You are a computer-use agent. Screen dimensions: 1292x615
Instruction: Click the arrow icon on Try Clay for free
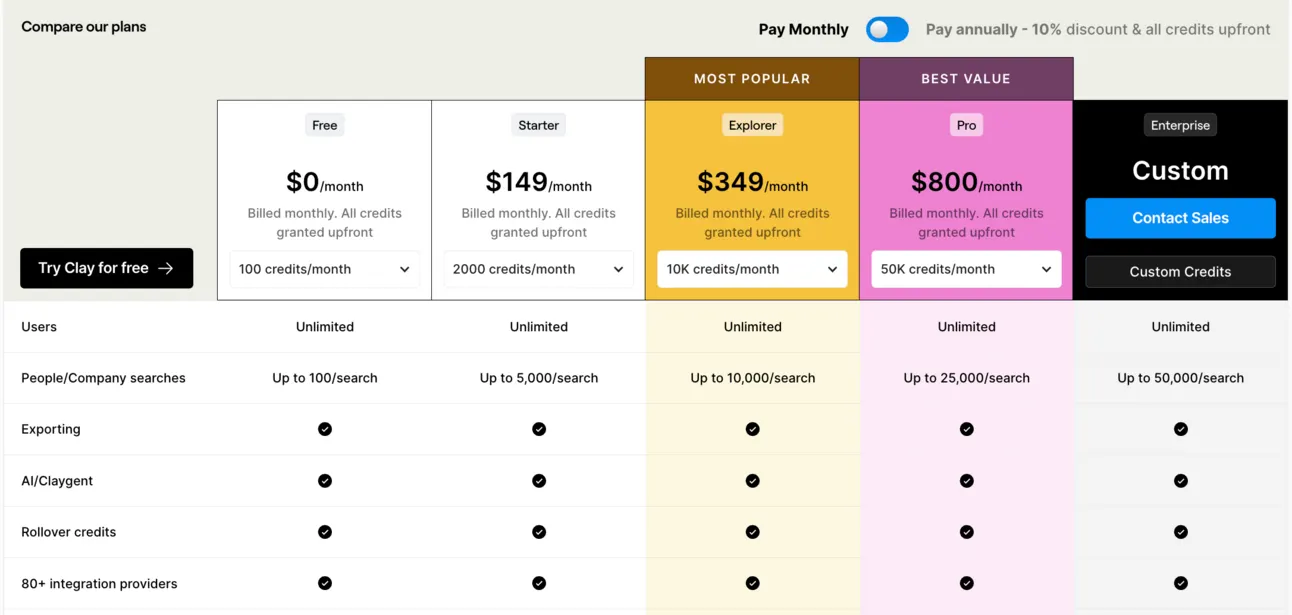tap(166, 268)
